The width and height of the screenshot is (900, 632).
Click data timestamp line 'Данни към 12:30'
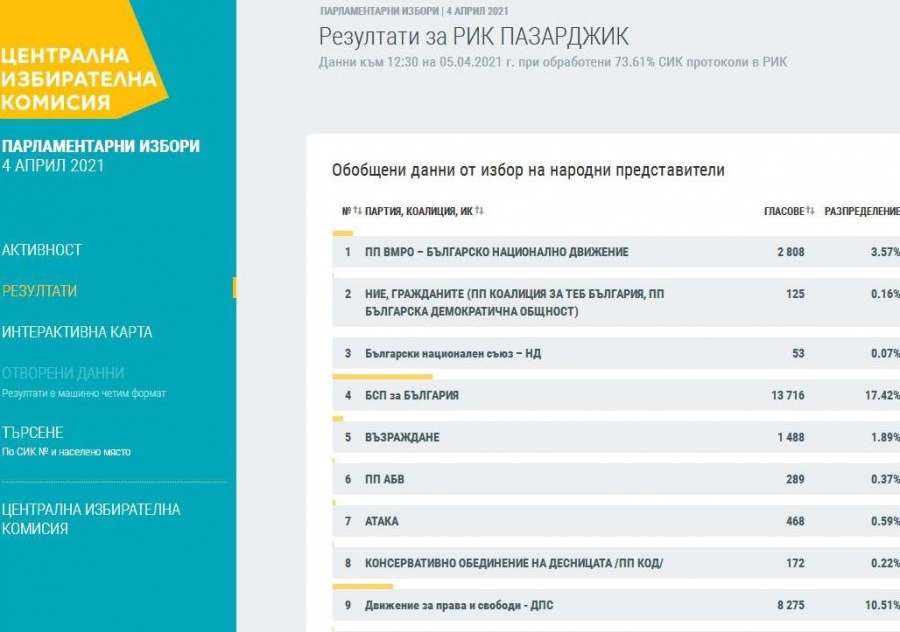pyautogui.click(x=553, y=63)
